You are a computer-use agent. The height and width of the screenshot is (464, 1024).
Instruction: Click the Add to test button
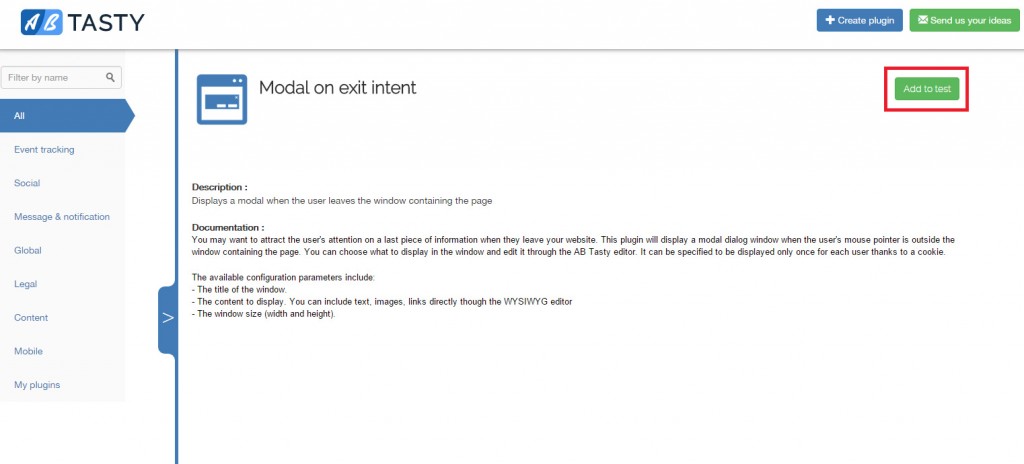[927, 89]
